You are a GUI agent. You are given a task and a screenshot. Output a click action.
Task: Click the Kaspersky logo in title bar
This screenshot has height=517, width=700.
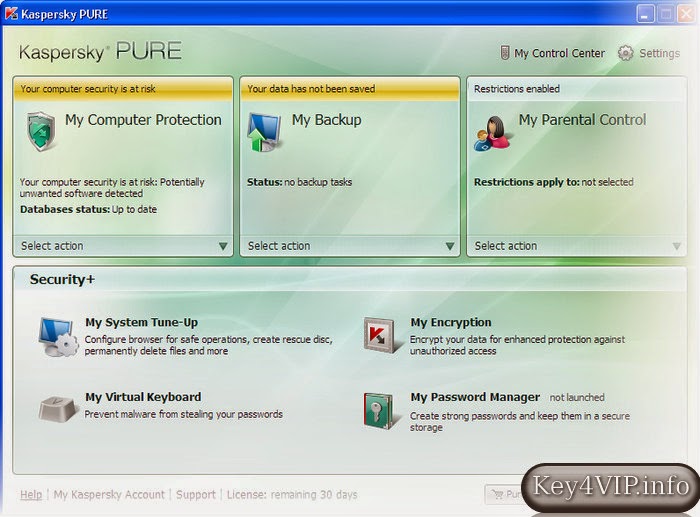pyautogui.click(x=11, y=13)
